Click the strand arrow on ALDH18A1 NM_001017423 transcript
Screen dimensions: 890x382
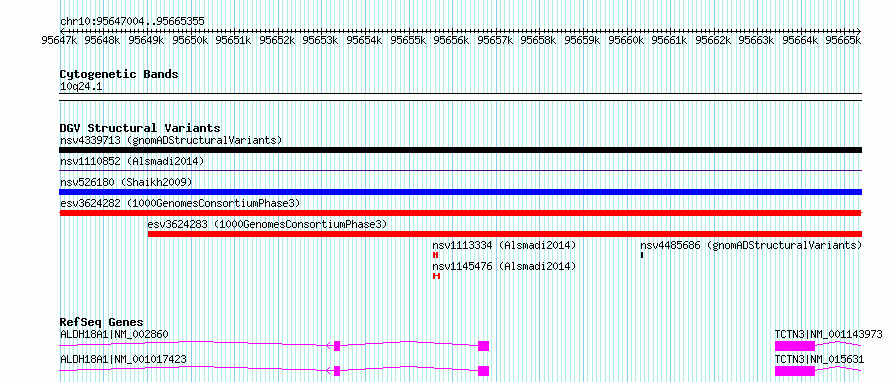(x=330, y=371)
